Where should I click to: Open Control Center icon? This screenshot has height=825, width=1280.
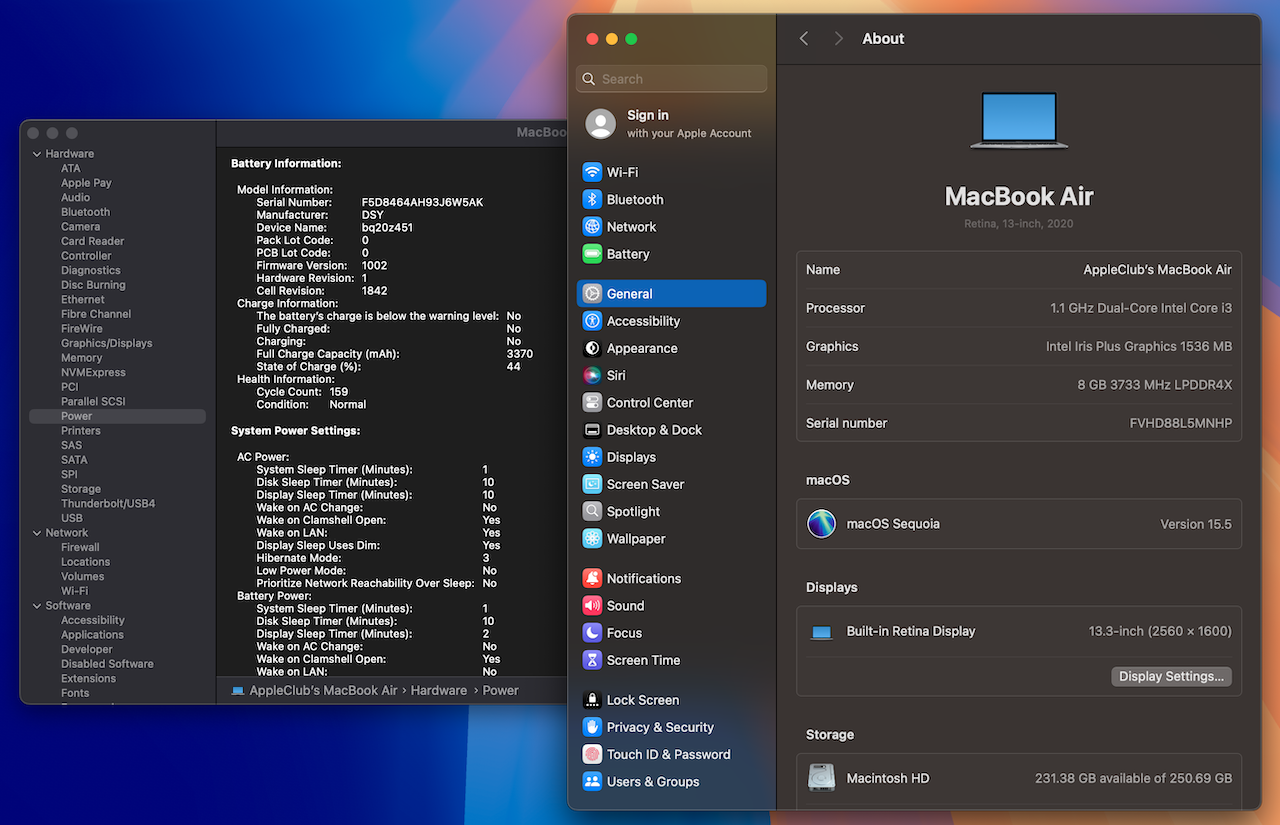592,402
